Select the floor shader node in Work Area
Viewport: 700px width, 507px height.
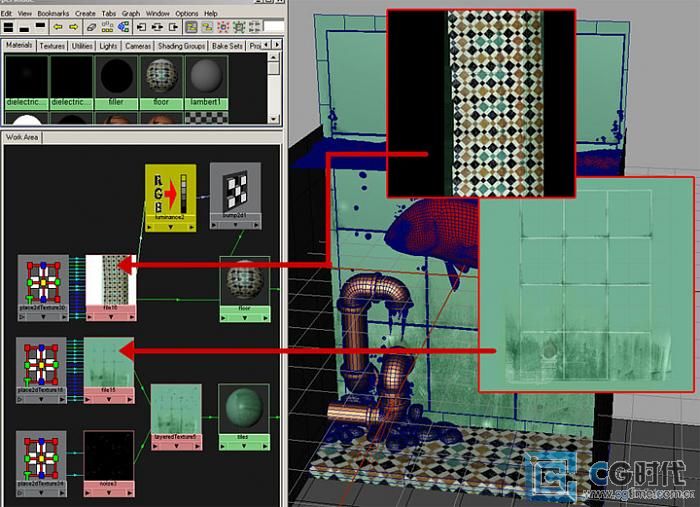point(245,289)
